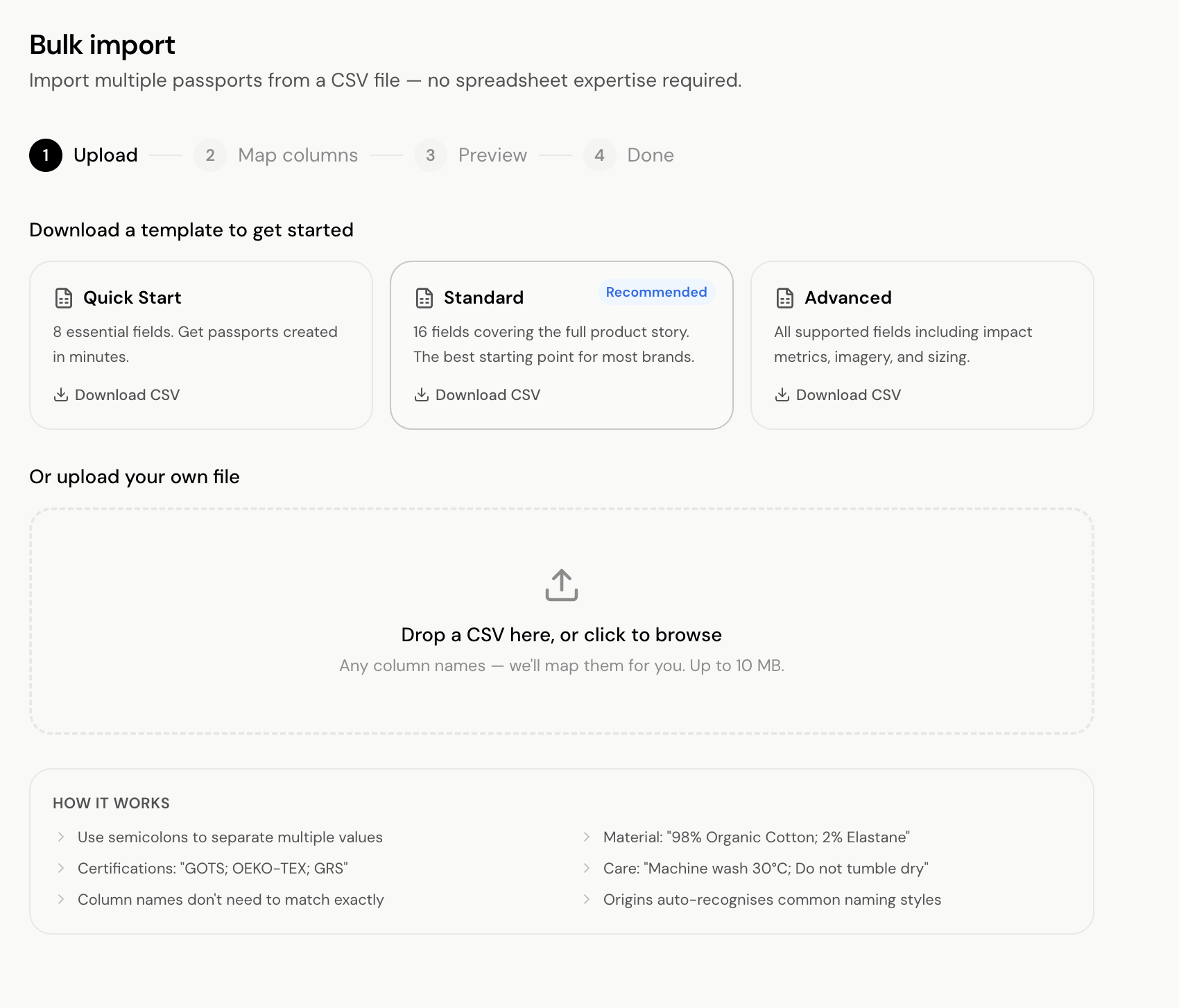Go to step 3 Preview
This screenshot has height=1008, width=1179.
471,155
